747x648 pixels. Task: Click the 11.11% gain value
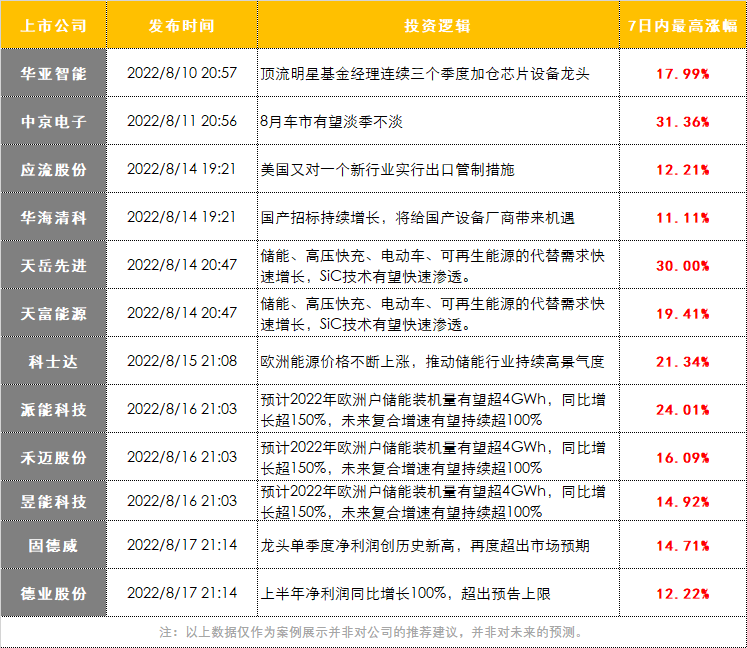[x=683, y=218]
